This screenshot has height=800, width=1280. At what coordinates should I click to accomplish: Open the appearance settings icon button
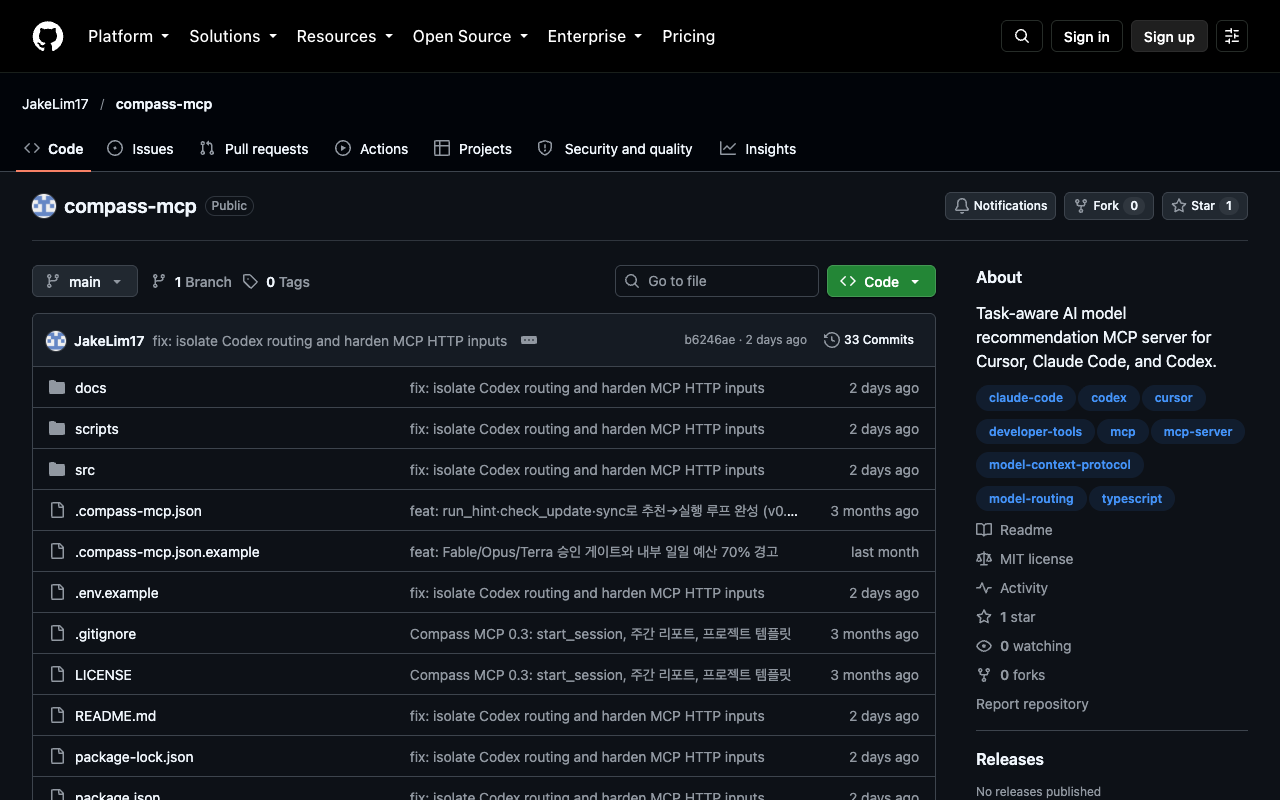click(x=1232, y=36)
